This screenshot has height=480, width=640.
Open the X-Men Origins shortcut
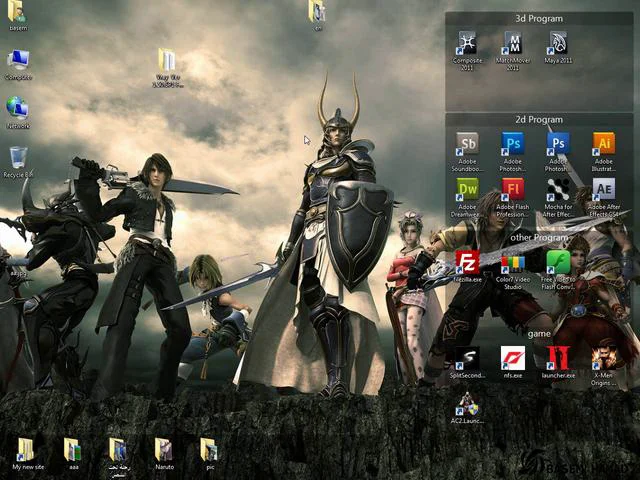(603, 366)
